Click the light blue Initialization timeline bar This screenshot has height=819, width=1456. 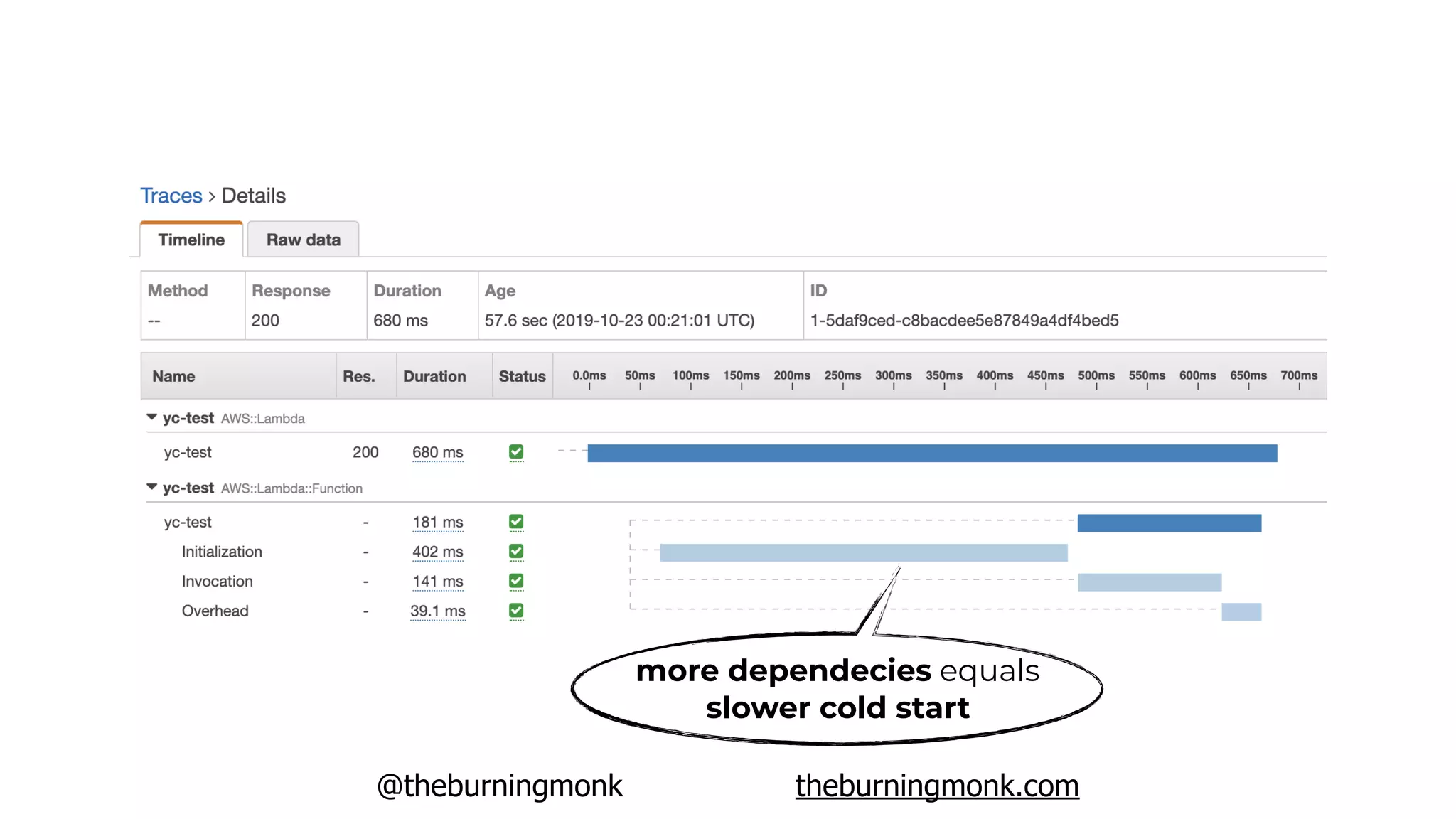(863, 552)
